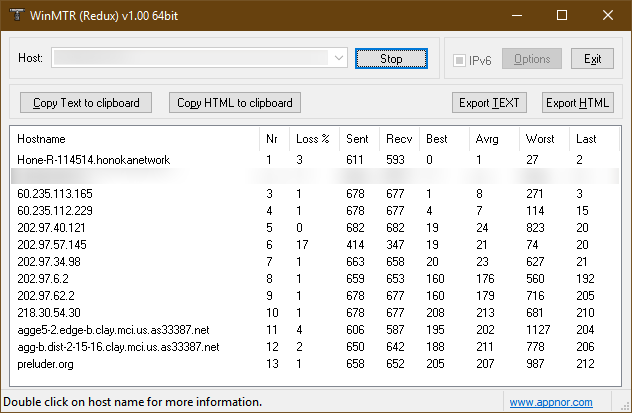This screenshot has height=413, width=632.
Task: Copy HTML to clipboard
Action: point(235,103)
